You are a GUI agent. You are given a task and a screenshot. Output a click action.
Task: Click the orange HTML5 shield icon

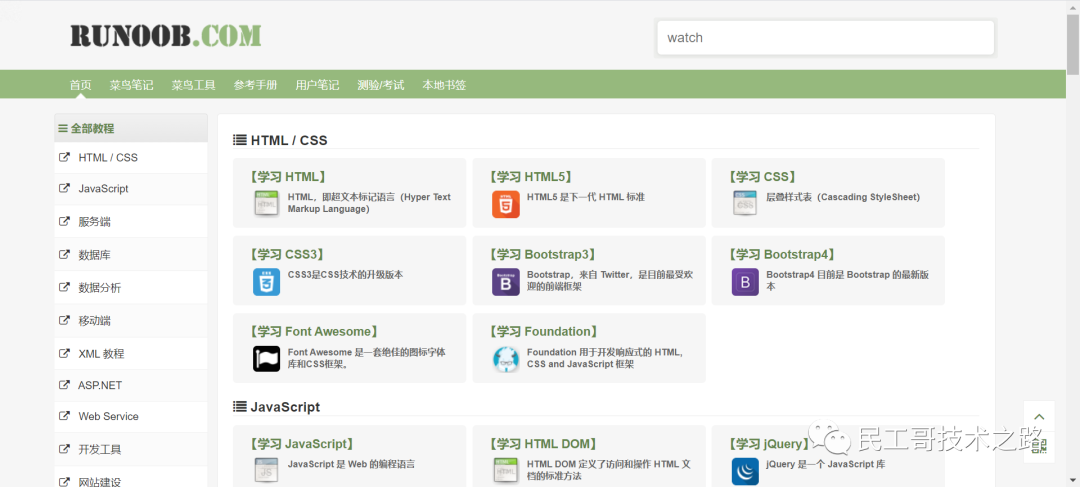(x=506, y=204)
